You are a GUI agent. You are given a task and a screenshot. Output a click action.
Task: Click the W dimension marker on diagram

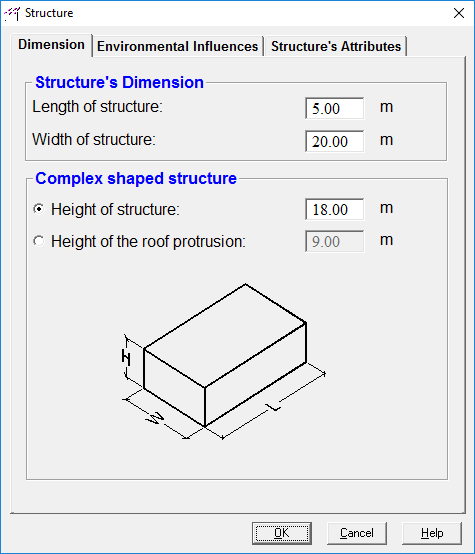pos(155,418)
